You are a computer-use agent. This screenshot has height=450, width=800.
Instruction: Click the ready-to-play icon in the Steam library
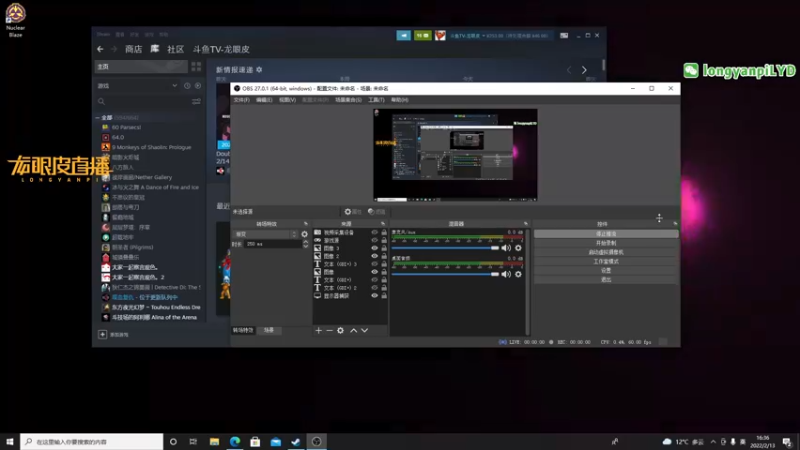click(198, 86)
